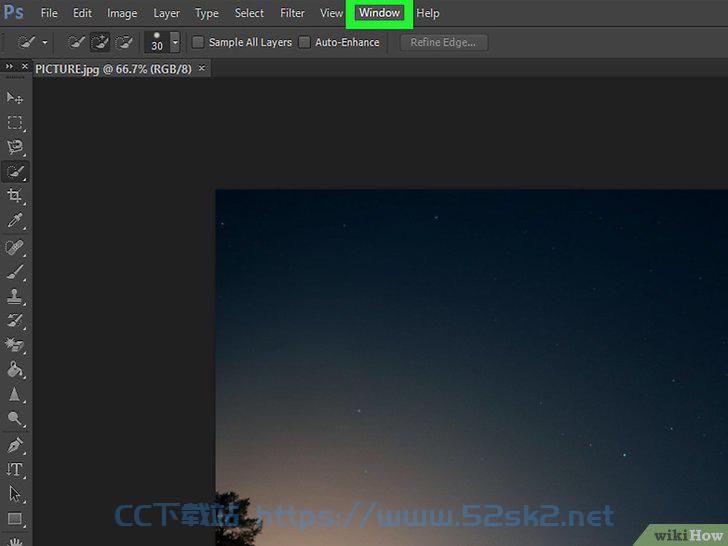728x546 pixels.
Task: Click the night sky image canvas
Action: 471,367
